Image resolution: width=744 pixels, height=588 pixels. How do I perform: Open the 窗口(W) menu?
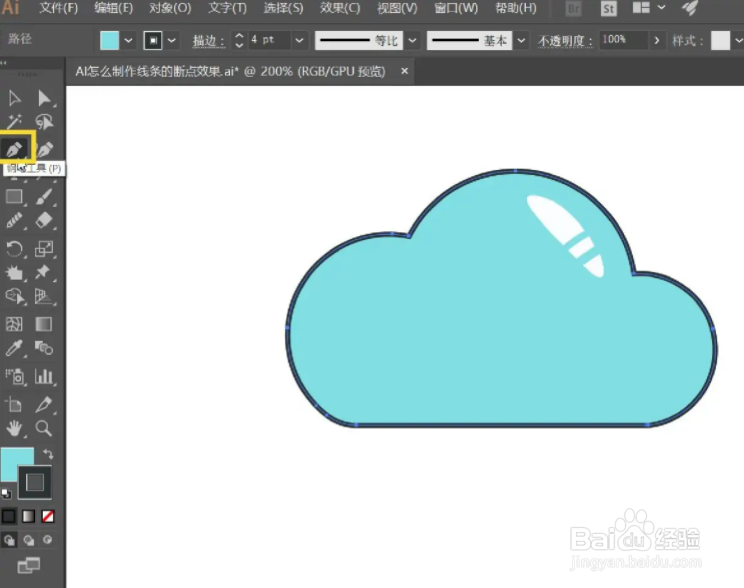[x=456, y=8]
